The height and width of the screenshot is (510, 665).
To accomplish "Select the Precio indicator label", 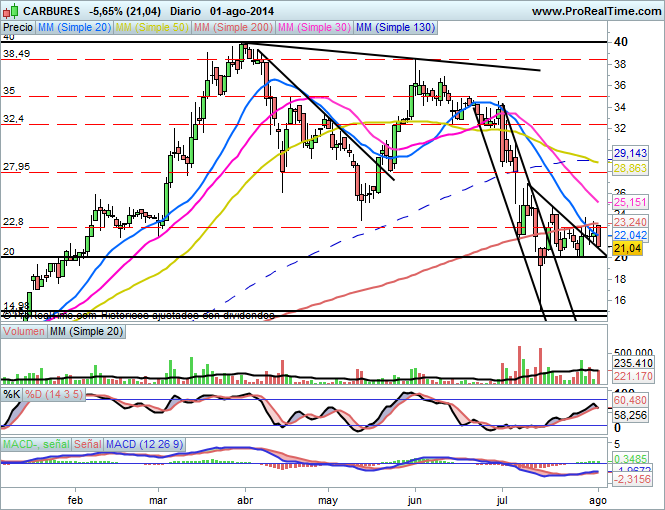I will pyautogui.click(x=17, y=28).
